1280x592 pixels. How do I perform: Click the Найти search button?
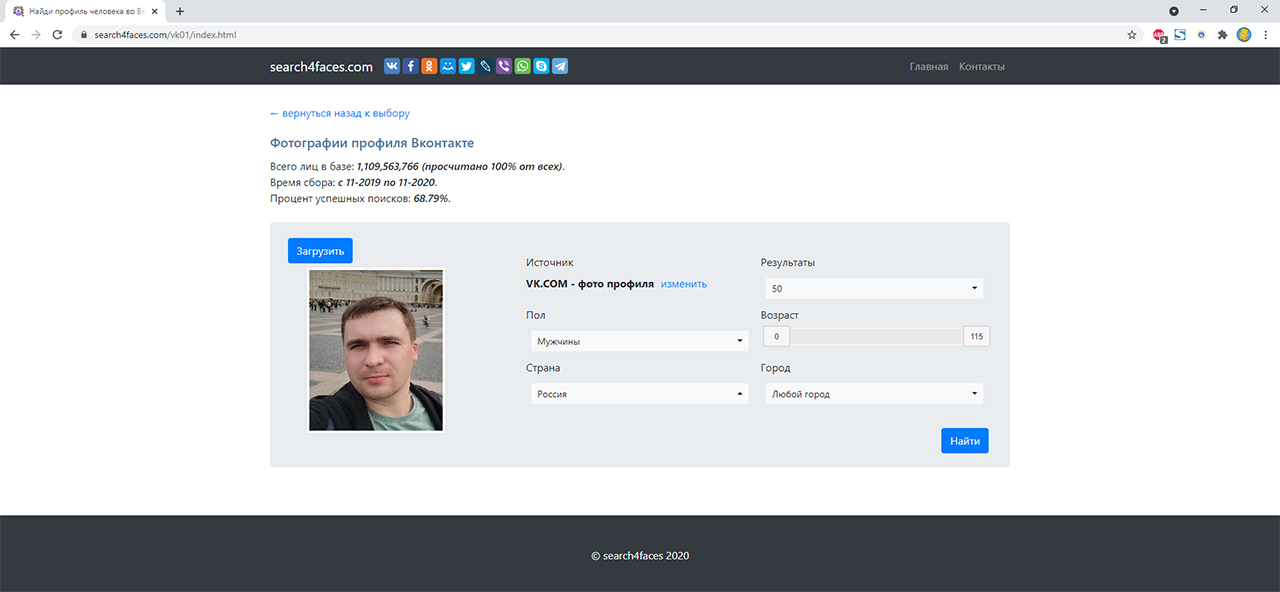tap(965, 441)
